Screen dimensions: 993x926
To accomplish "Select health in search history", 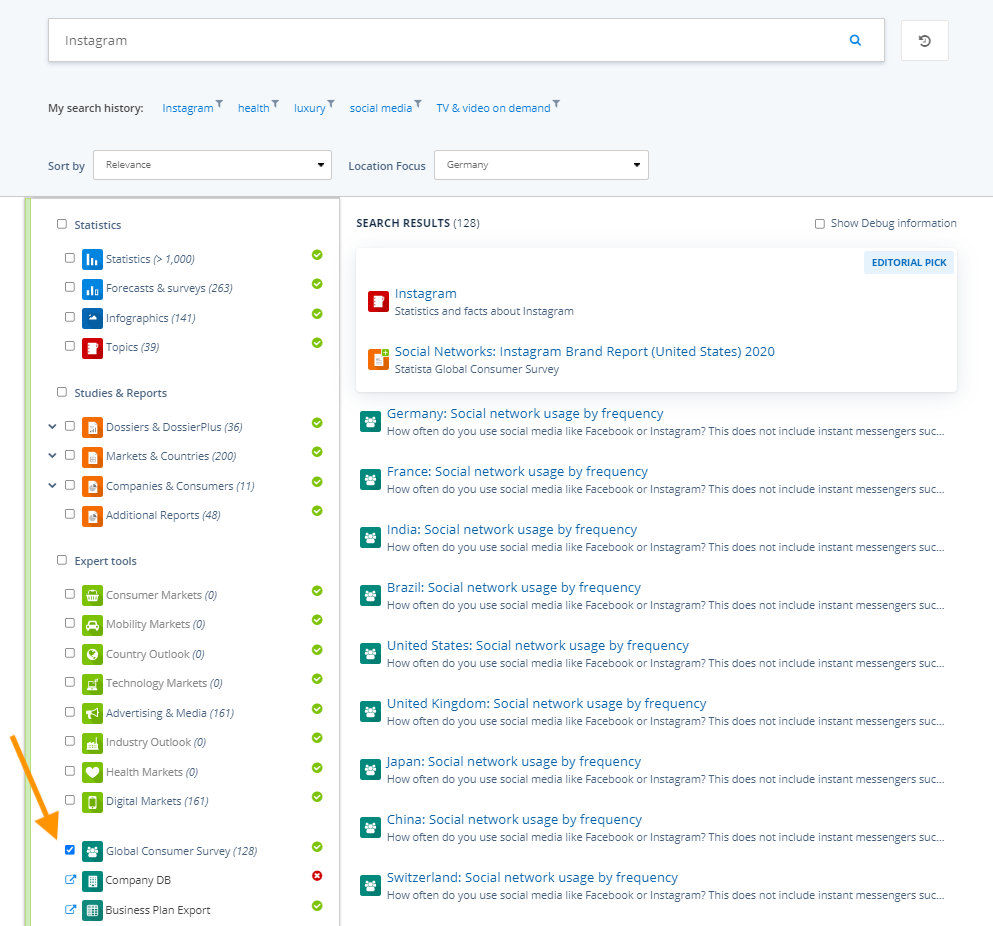I will pyautogui.click(x=253, y=108).
